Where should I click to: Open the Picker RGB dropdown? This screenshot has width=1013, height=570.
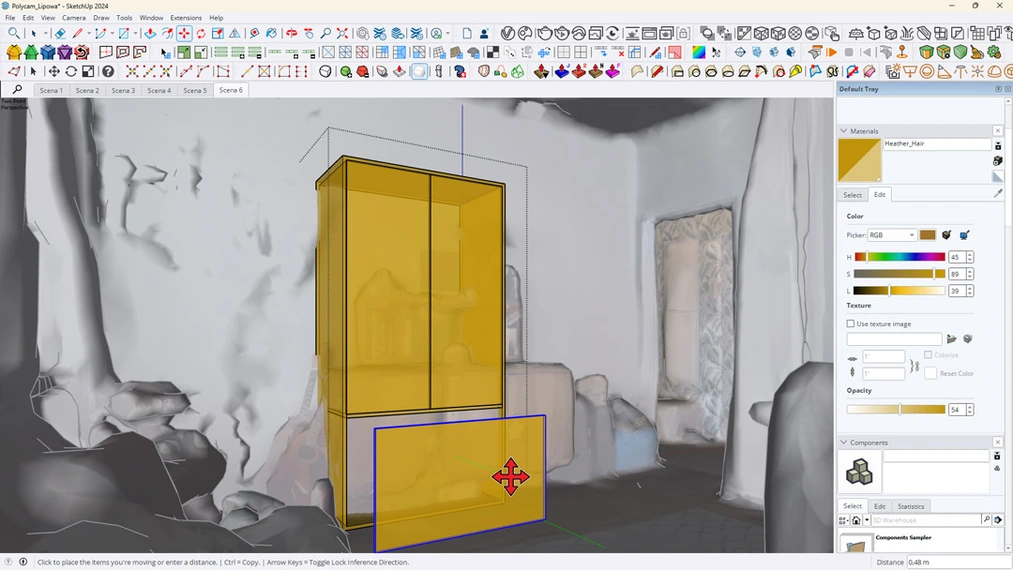[x=892, y=235]
